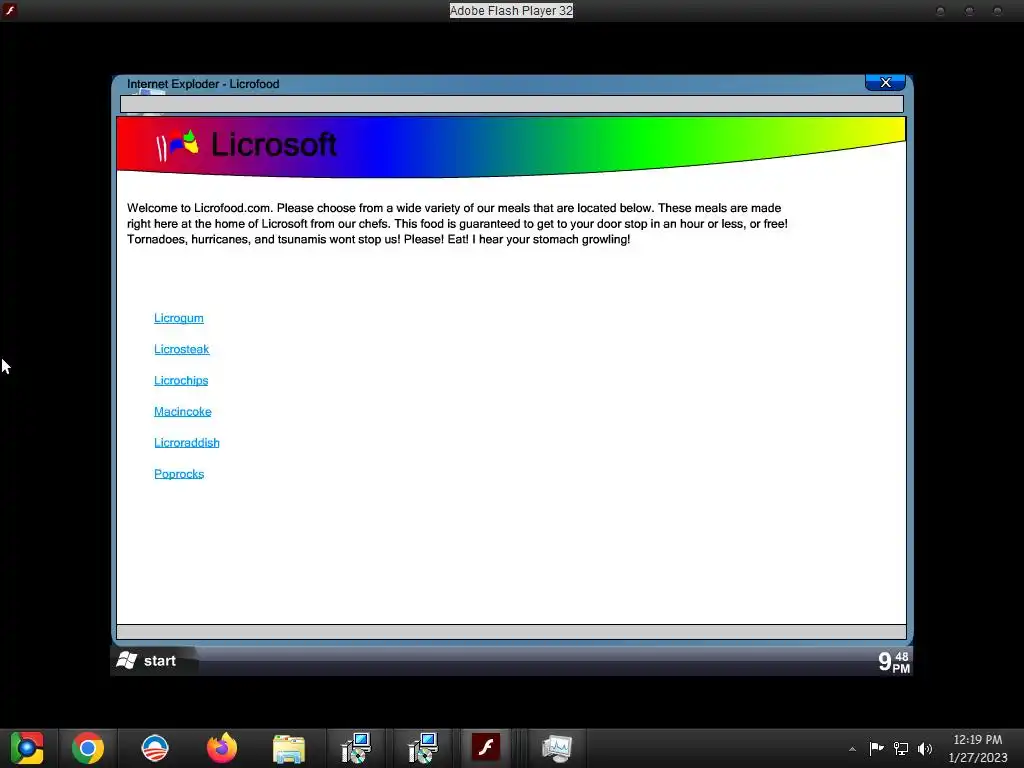The height and width of the screenshot is (768, 1024).
Task: Open the second installer setup icon in the taskbar
Action: (423, 748)
